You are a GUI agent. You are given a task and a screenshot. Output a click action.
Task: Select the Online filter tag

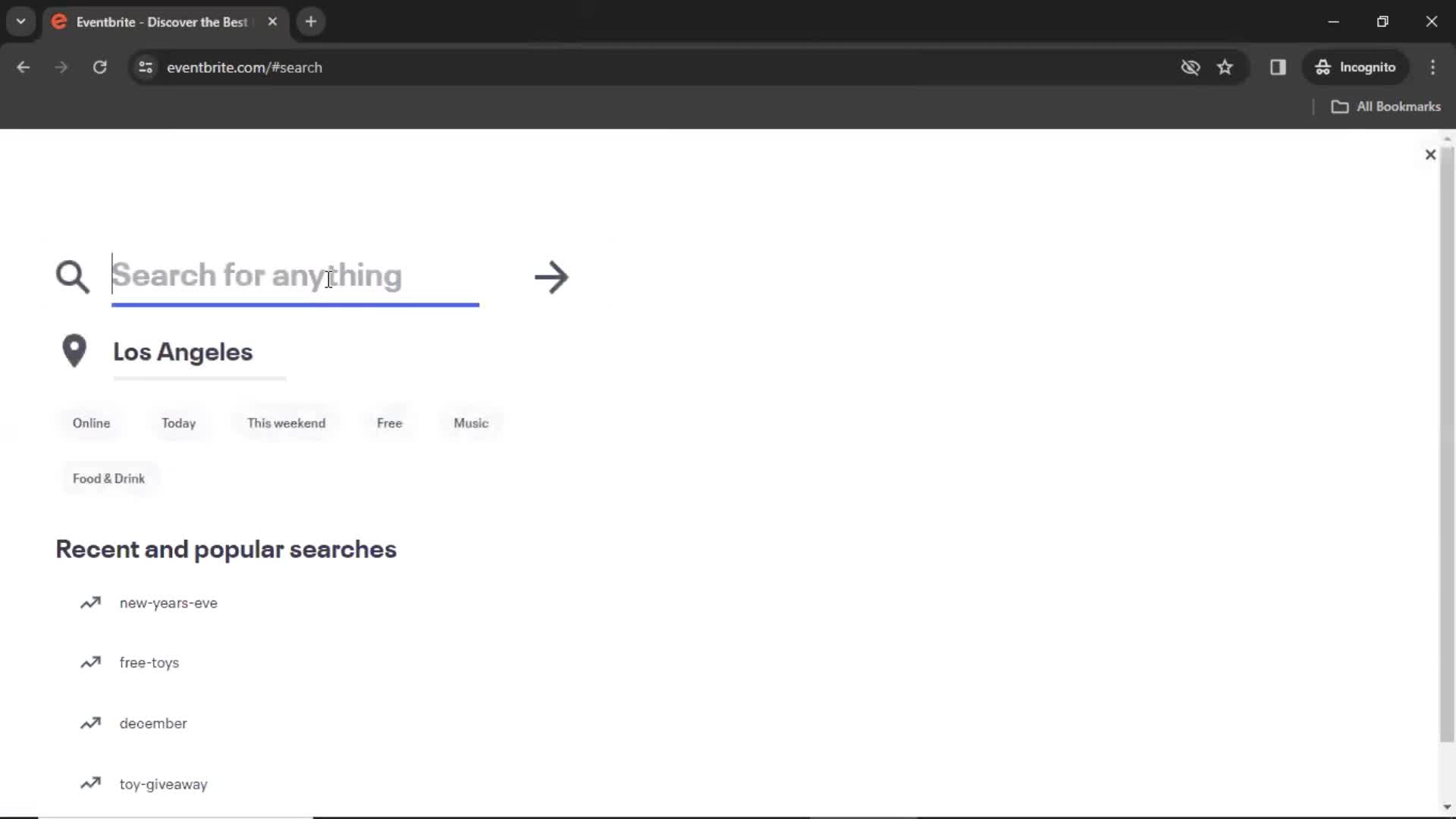coord(91,422)
